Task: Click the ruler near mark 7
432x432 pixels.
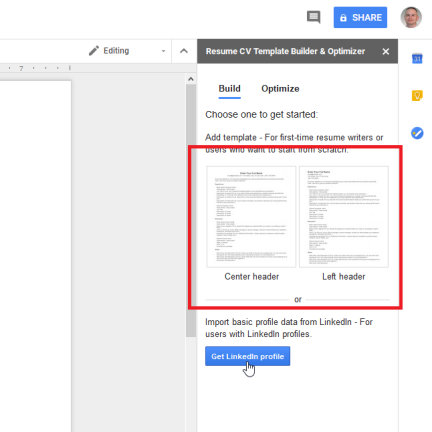Action: pos(21,68)
